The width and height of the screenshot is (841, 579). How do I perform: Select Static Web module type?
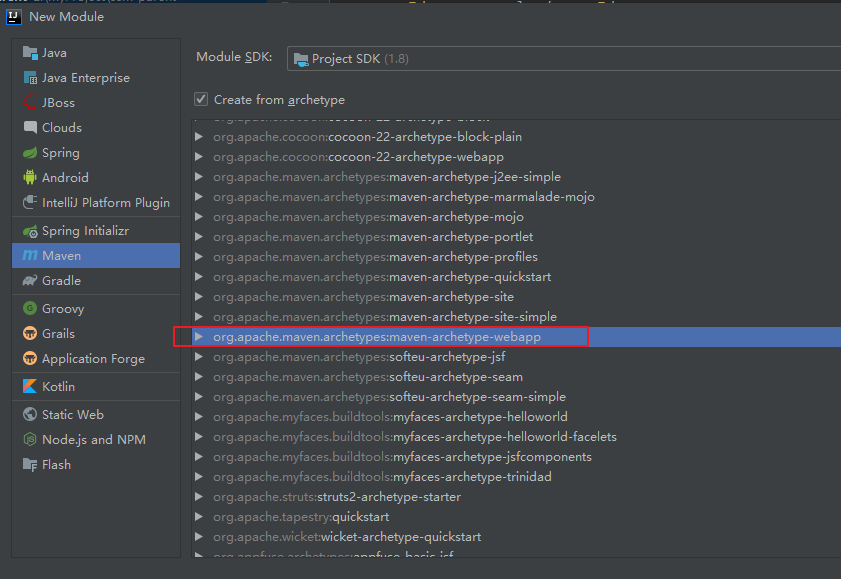click(x=96, y=414)
